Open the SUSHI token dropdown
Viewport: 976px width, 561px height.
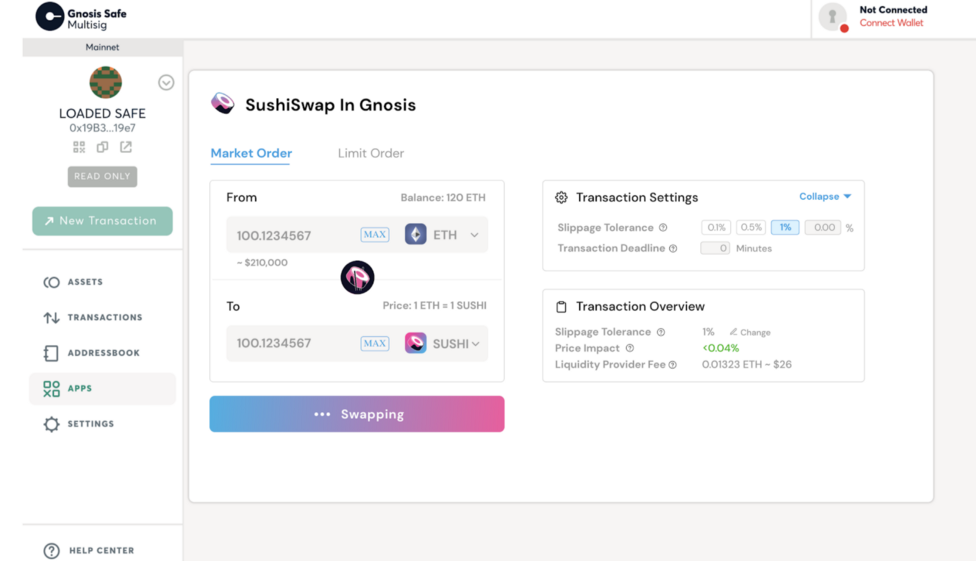442,343
